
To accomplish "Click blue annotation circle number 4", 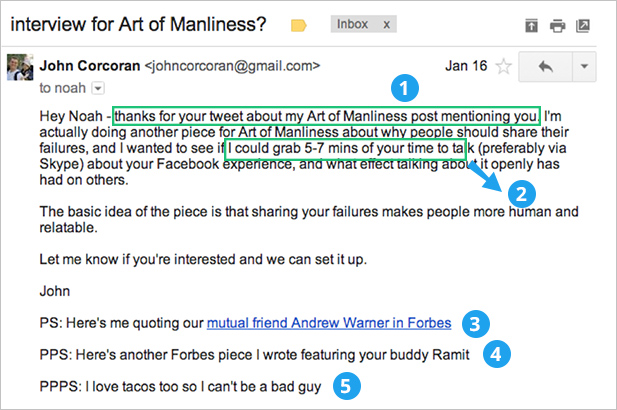I will (x=497, y=353).
